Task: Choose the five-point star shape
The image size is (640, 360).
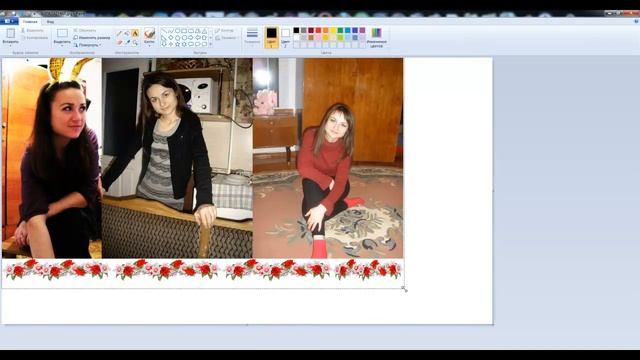Action: pyautogui.click(x=178, y=44)
